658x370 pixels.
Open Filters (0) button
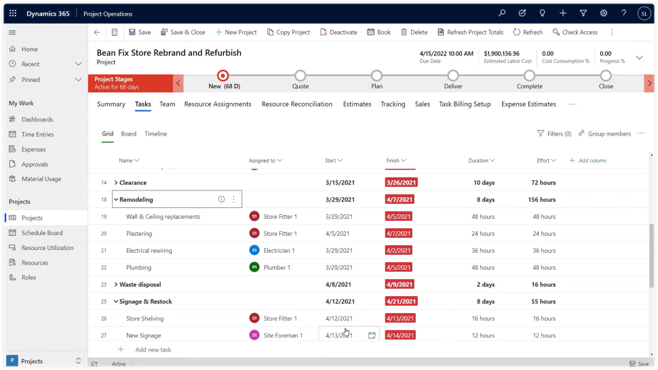(554, 134)
